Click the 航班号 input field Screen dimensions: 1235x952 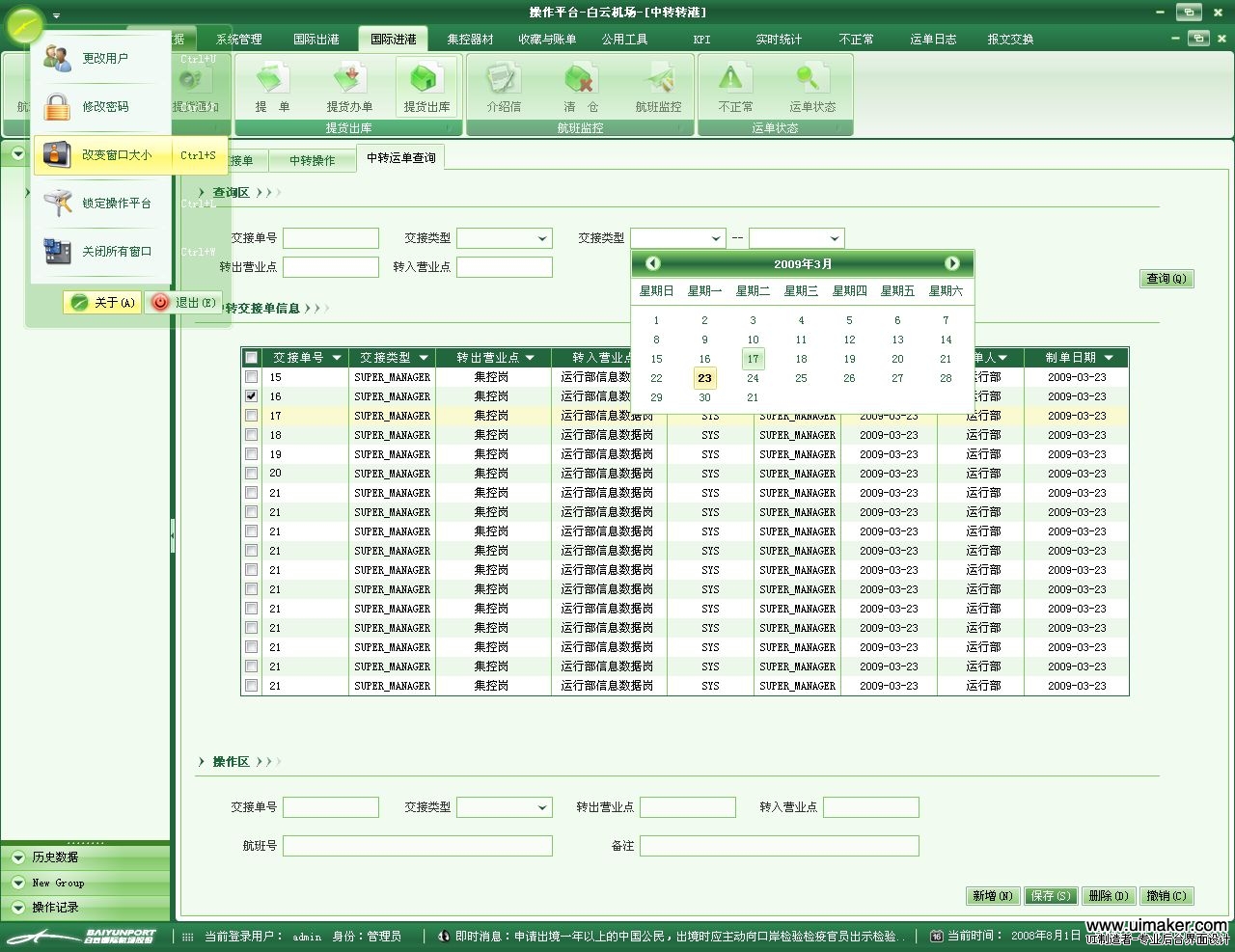(x=418, y=846)
